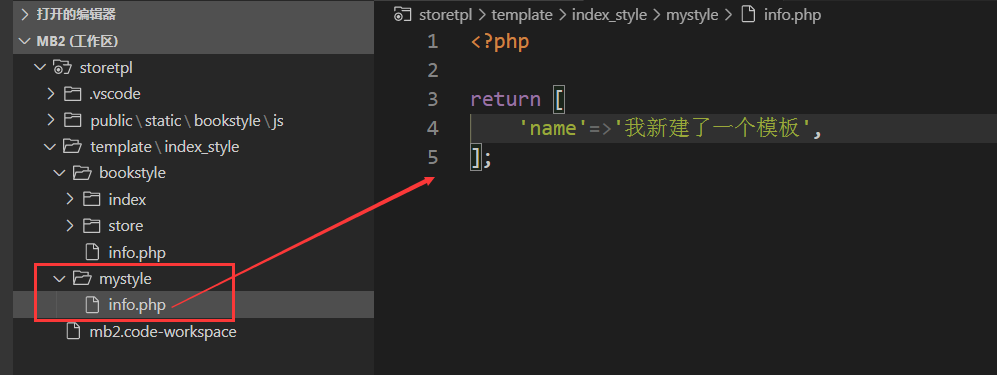Click the breadcrumb info.php file icon
997x375 pixels.
coord(749,14)
